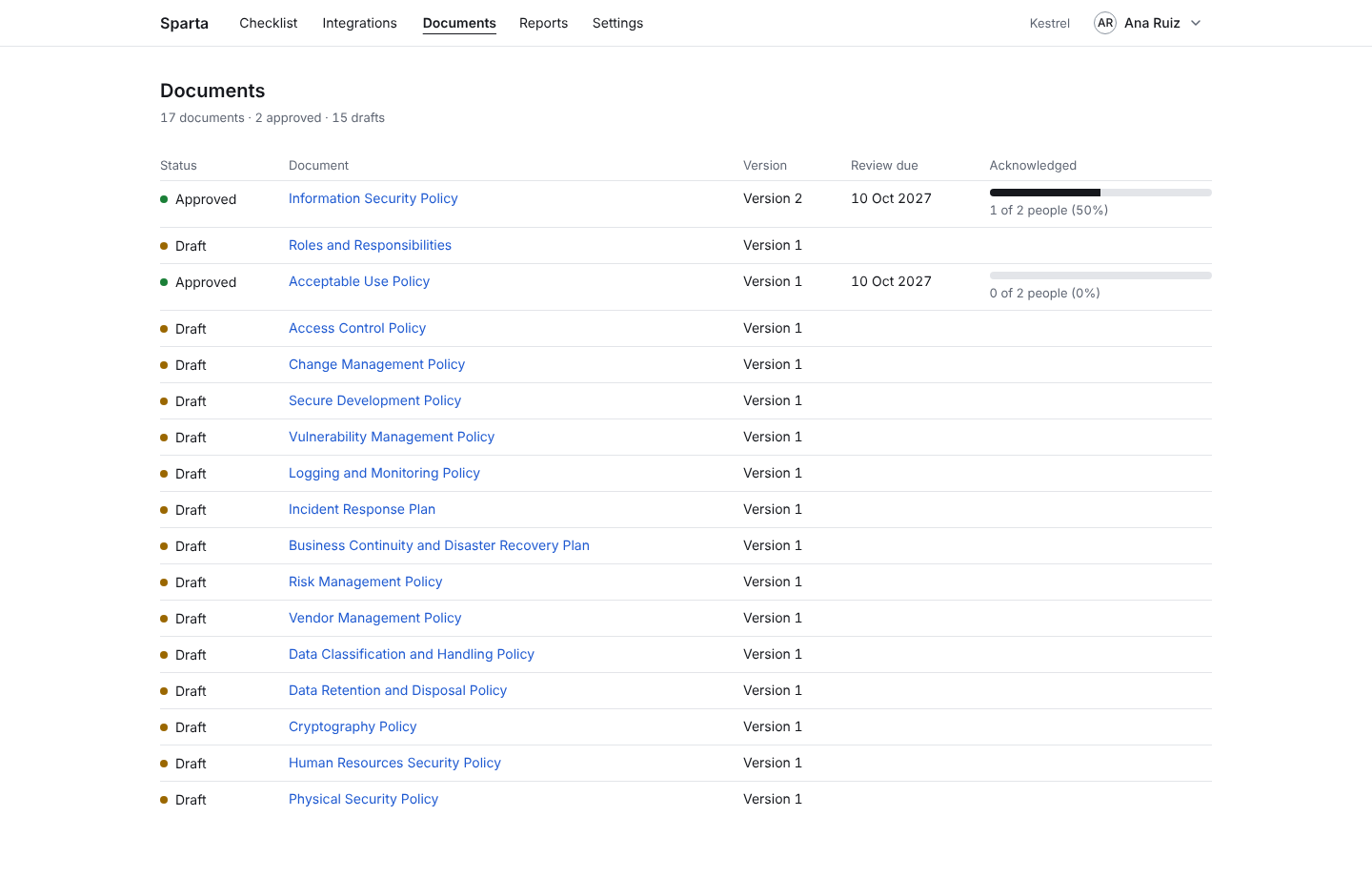Open the Cryptography Policy link
The image size is (1372, 878).
pos(353,726)
